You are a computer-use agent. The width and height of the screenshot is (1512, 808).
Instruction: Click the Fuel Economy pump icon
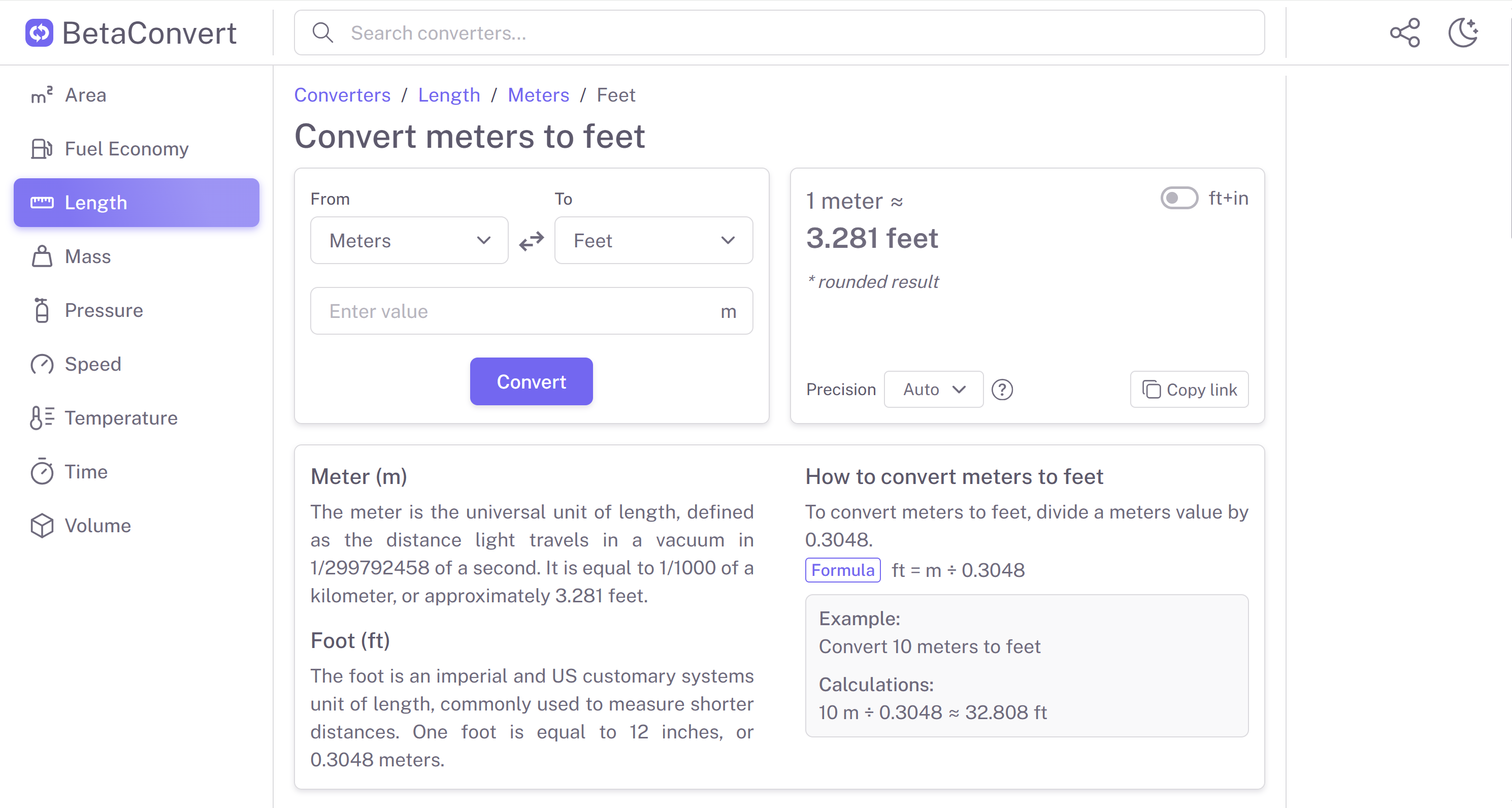click(x=42, y=149)
